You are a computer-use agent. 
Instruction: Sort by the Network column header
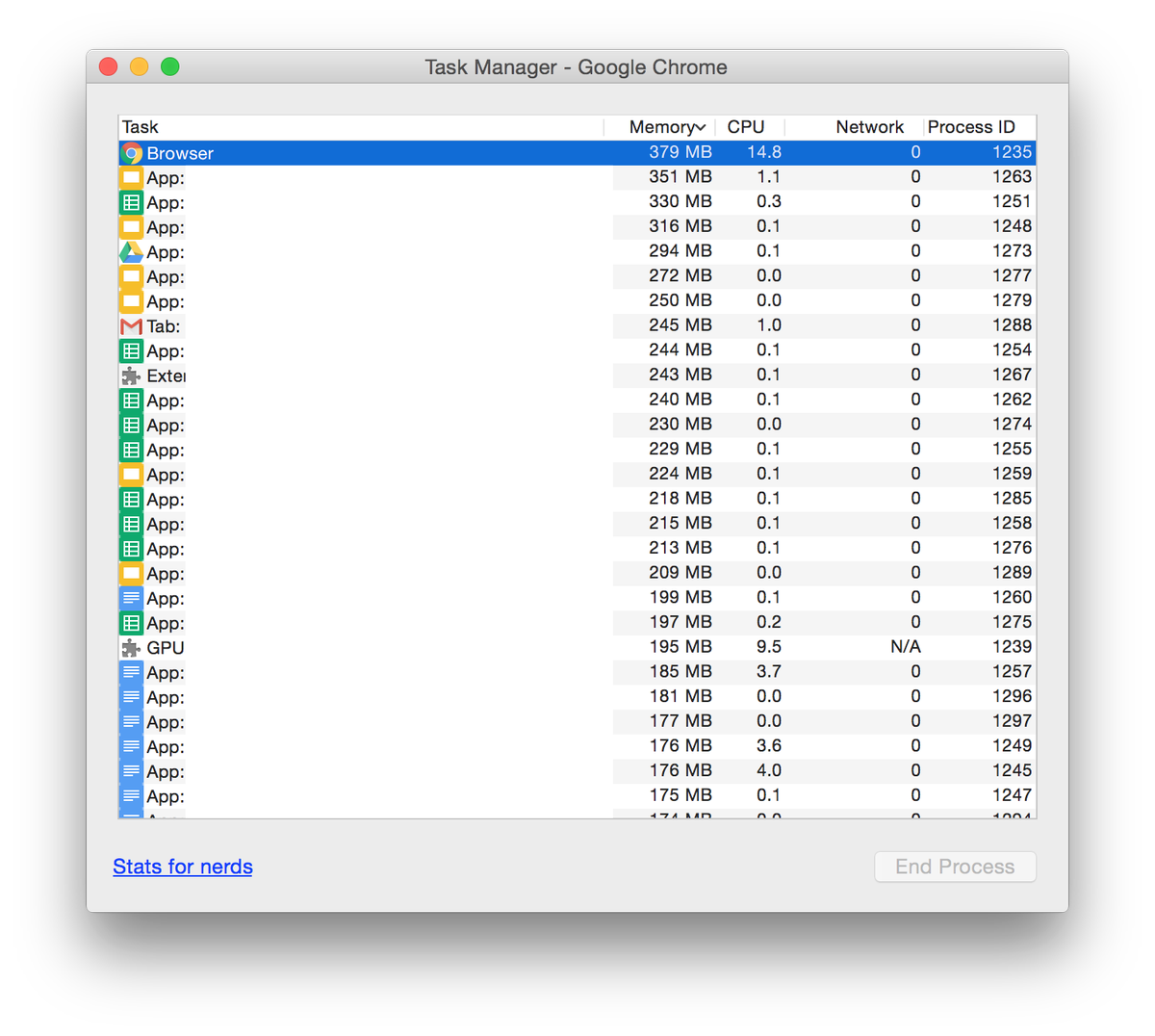tap(855, 127)
